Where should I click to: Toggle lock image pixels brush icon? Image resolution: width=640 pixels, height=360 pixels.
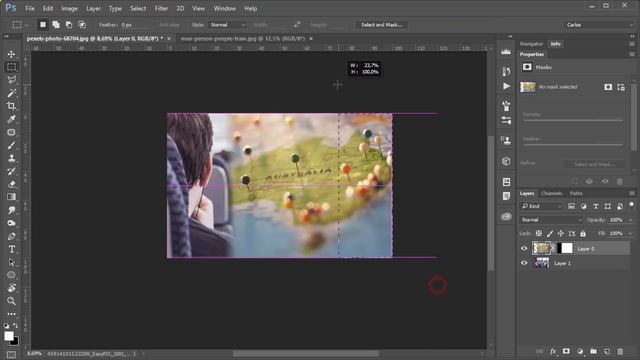coord(550,233)
